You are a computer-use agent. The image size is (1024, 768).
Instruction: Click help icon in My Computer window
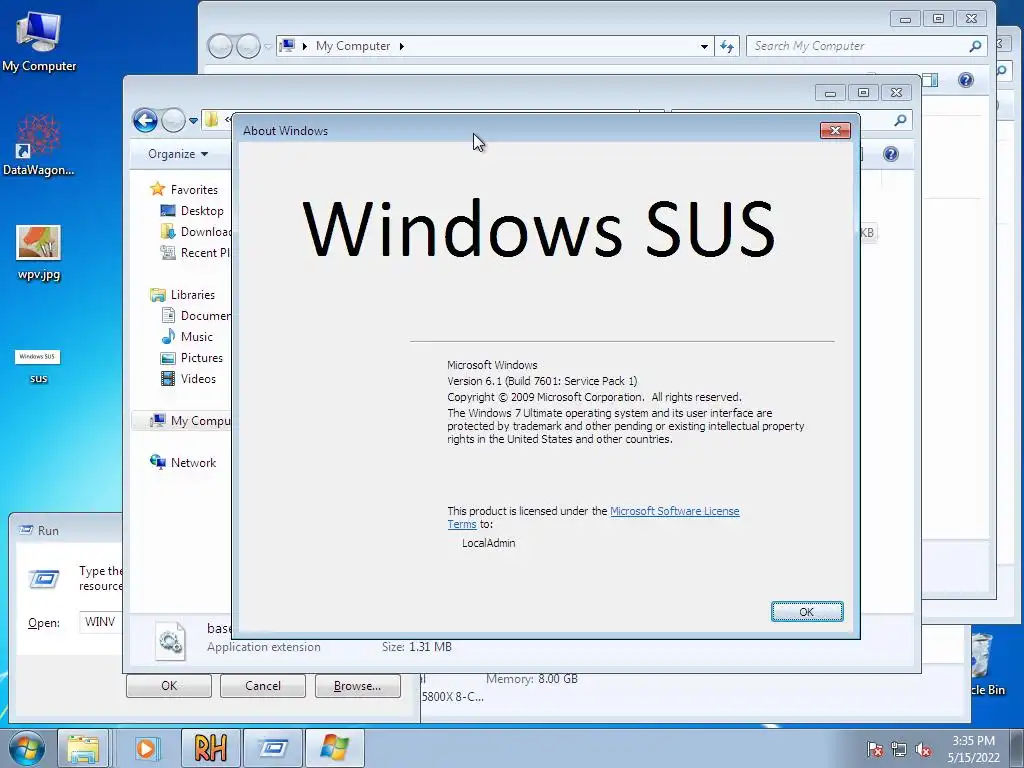click(966, 80)
